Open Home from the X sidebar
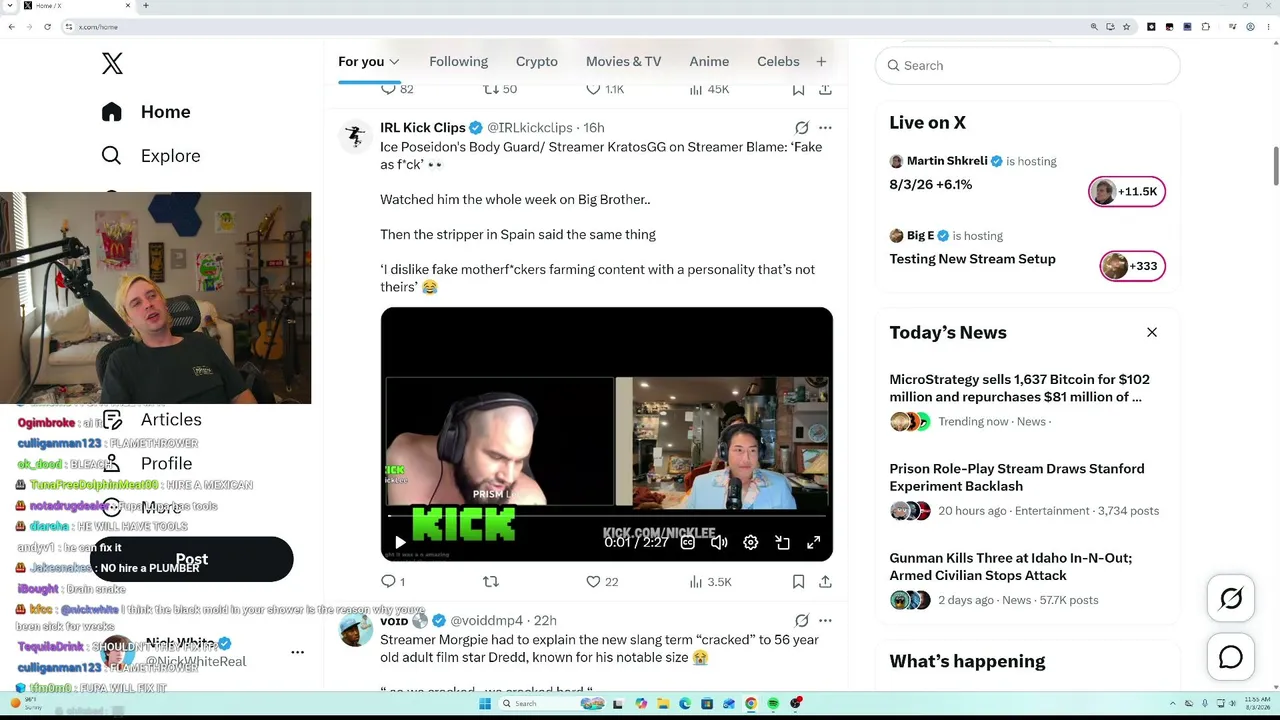Screen dimensions: 1280x720 (x=146, y=112)
